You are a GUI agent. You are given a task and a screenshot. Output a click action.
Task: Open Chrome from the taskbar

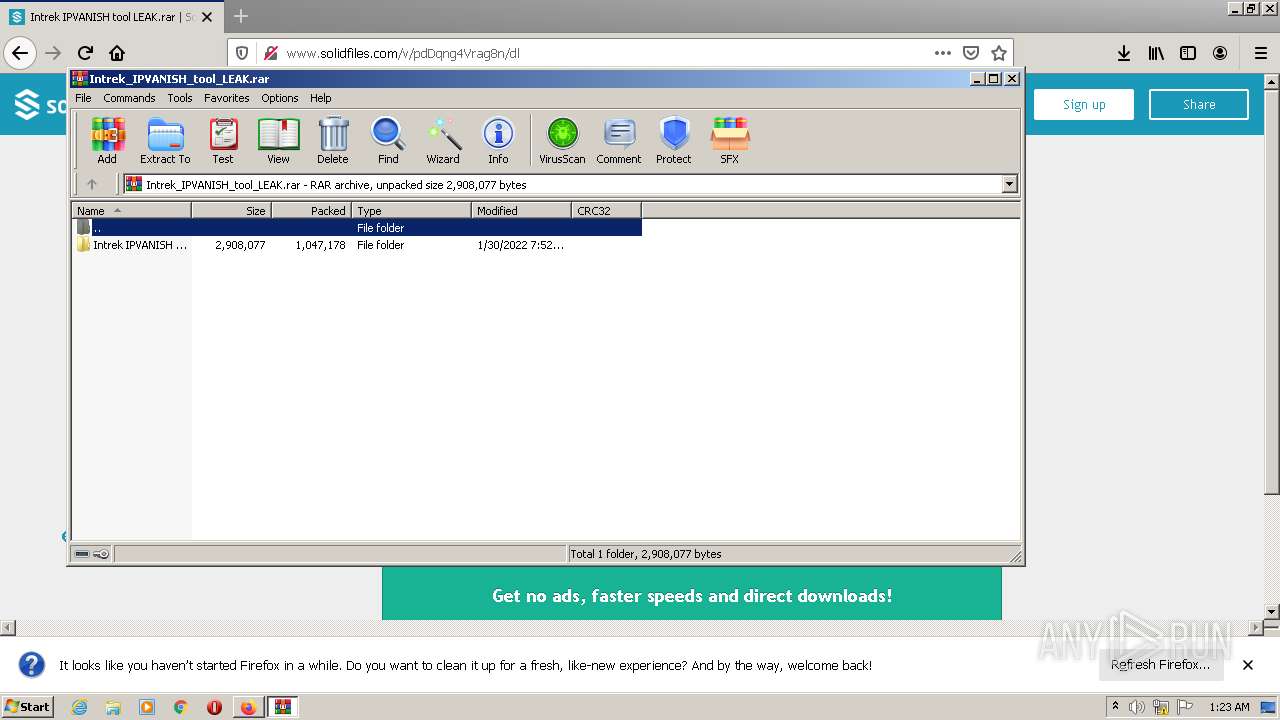[x=181, y=707]
